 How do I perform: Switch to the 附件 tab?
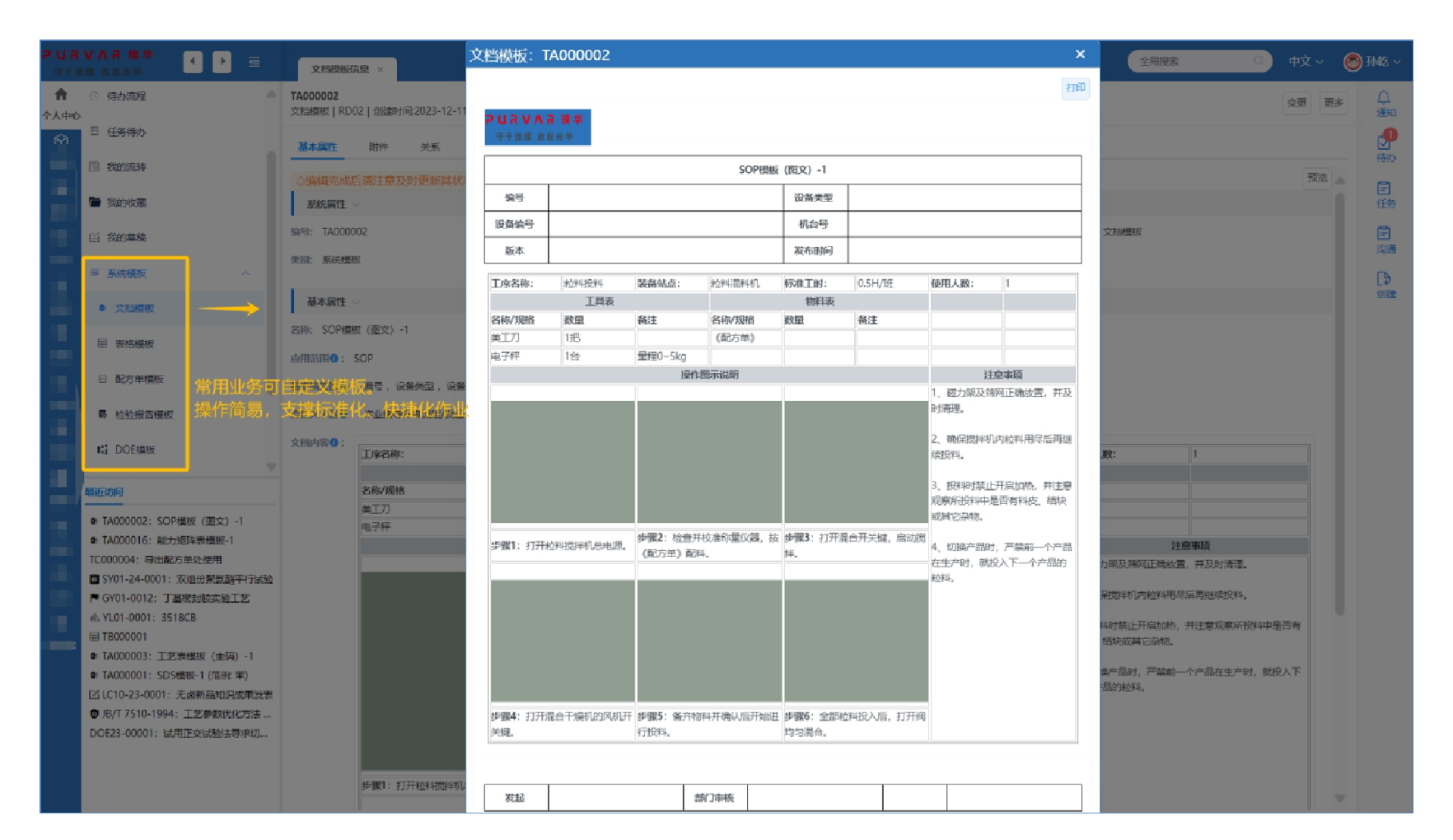tap(378, 147)
